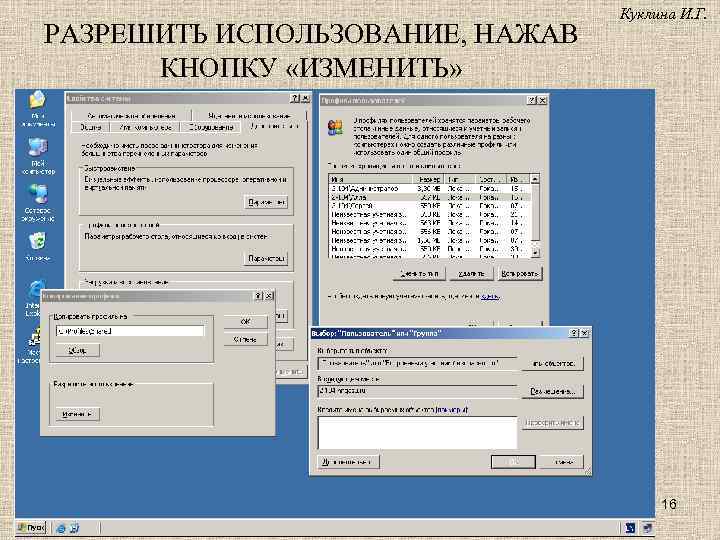
Task: Open the Корзина recycle bin icon
Action: pyautogui.click(x=38, y=247)
